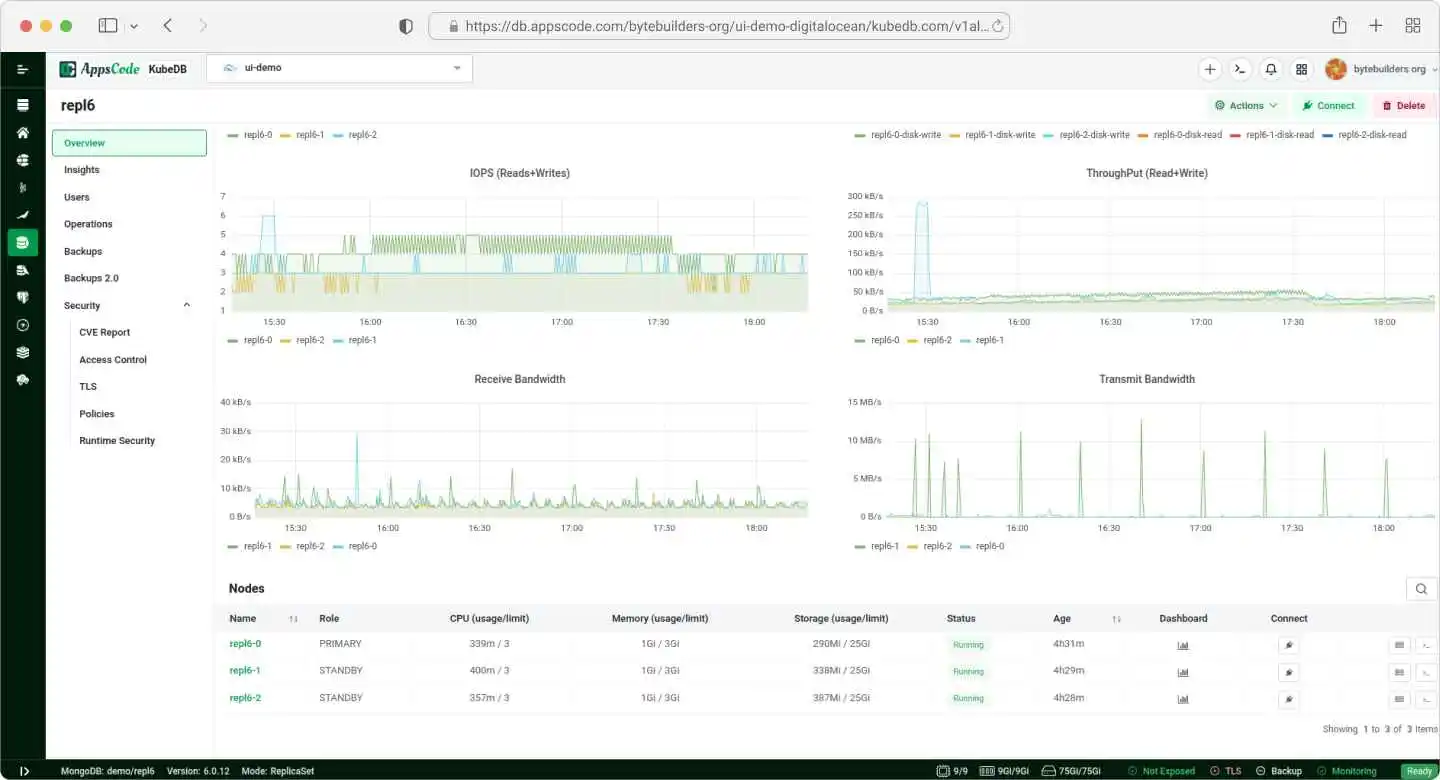Open the notifications bell icon

(1270, 69)
